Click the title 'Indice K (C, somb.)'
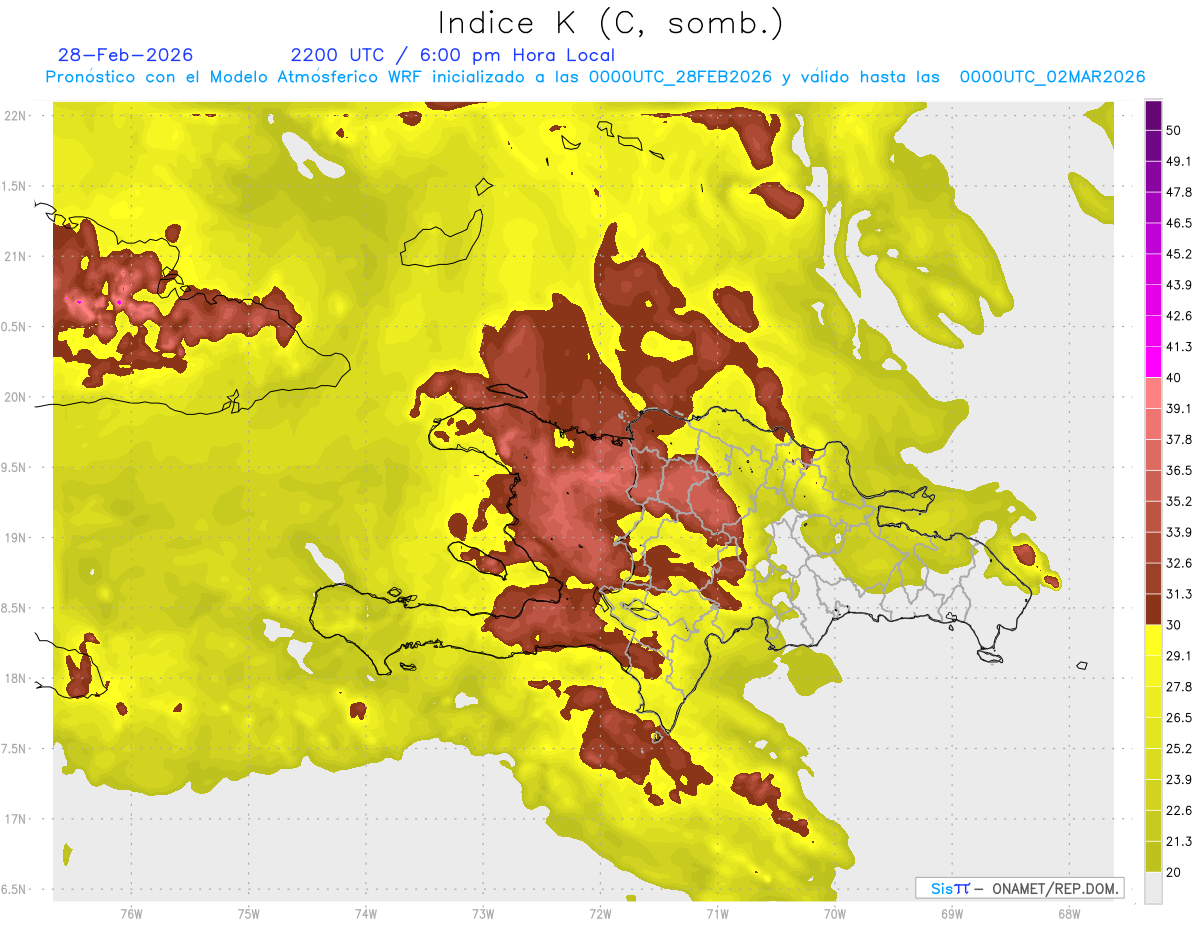The image size is (1200, 927). tap(611, 23)
